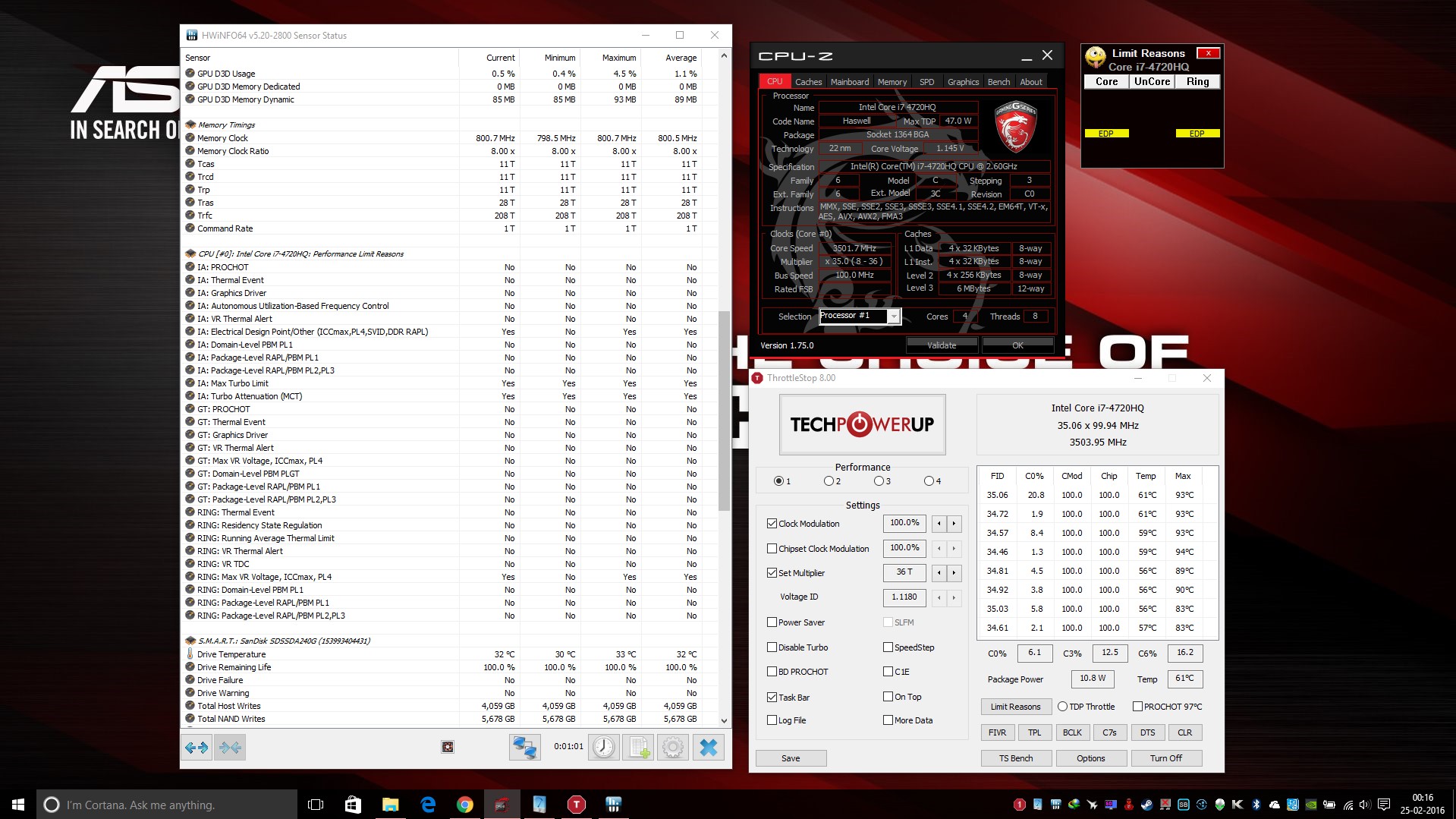Viewport: 1456px width, 819px height.
Task: Open HWiNFO remote network monitors icon
Action: [x=524, y=748]
